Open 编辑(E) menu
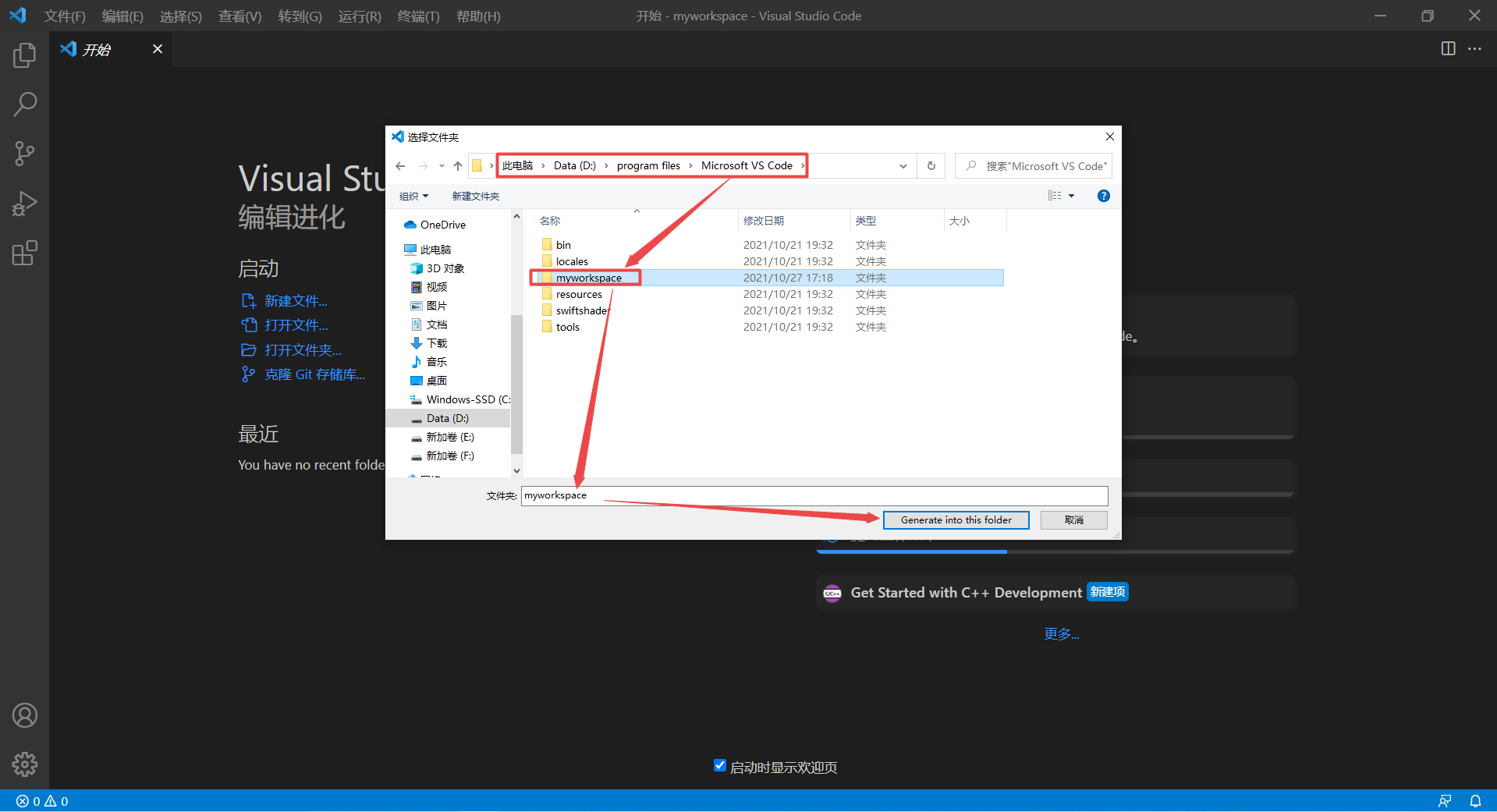 point(122,16)
